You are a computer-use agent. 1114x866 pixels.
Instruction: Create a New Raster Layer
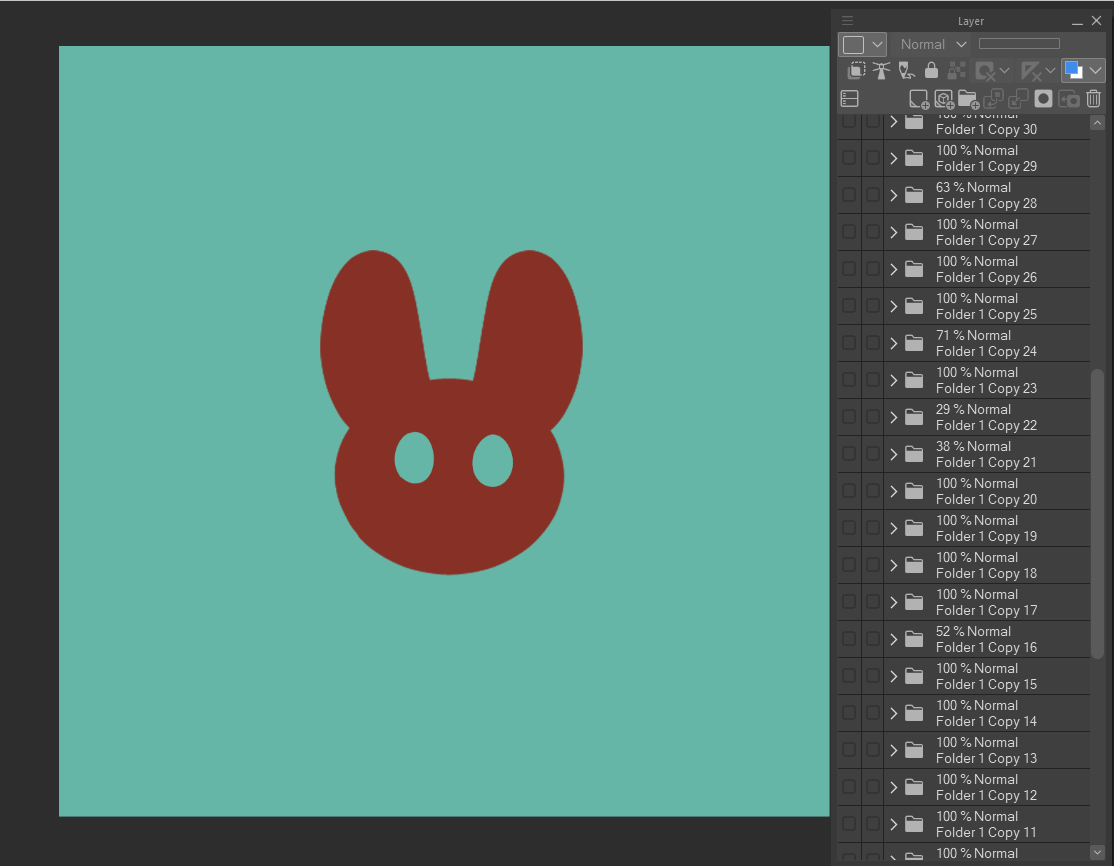point(919,99)
